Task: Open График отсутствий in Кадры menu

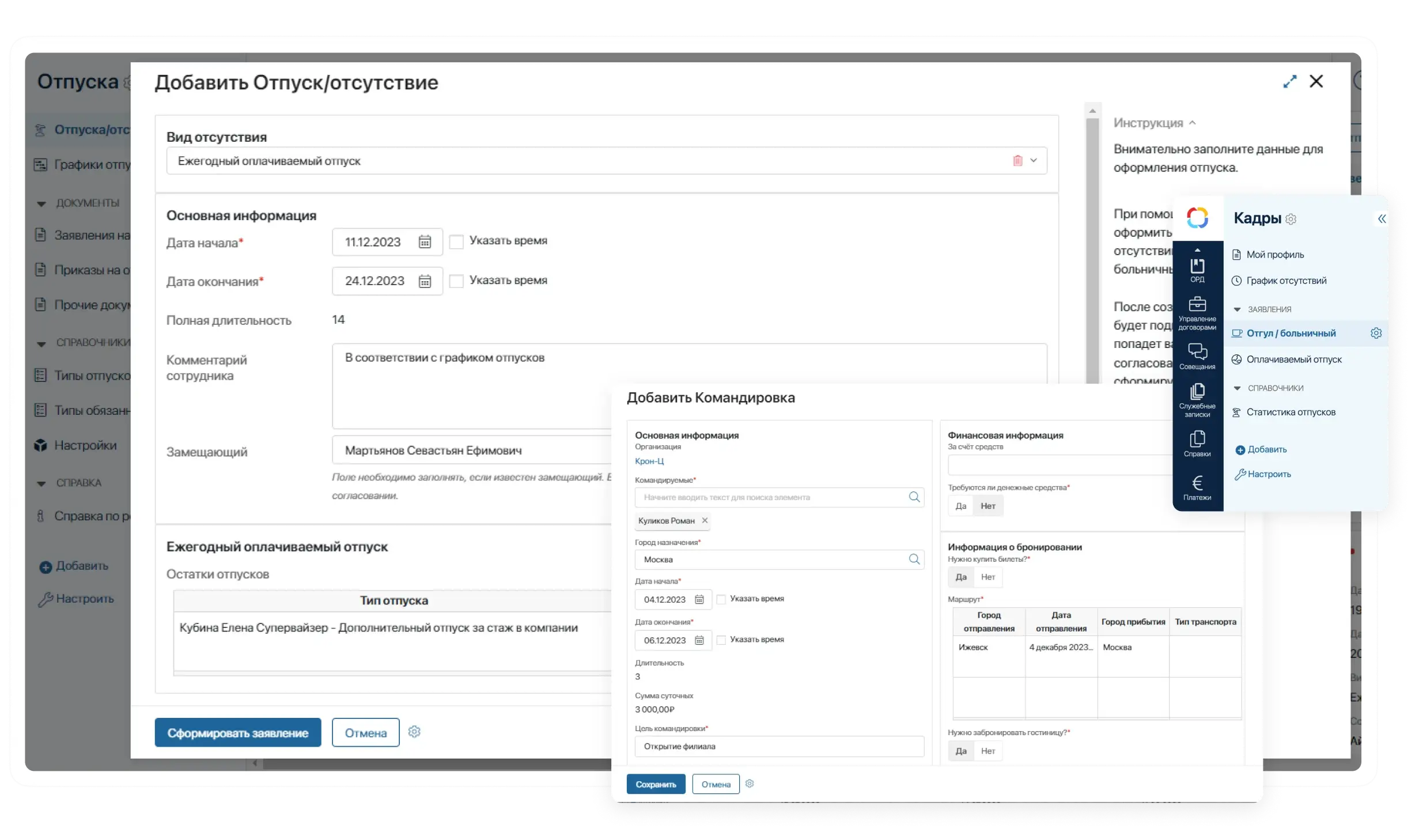Action: [1286, 281]
